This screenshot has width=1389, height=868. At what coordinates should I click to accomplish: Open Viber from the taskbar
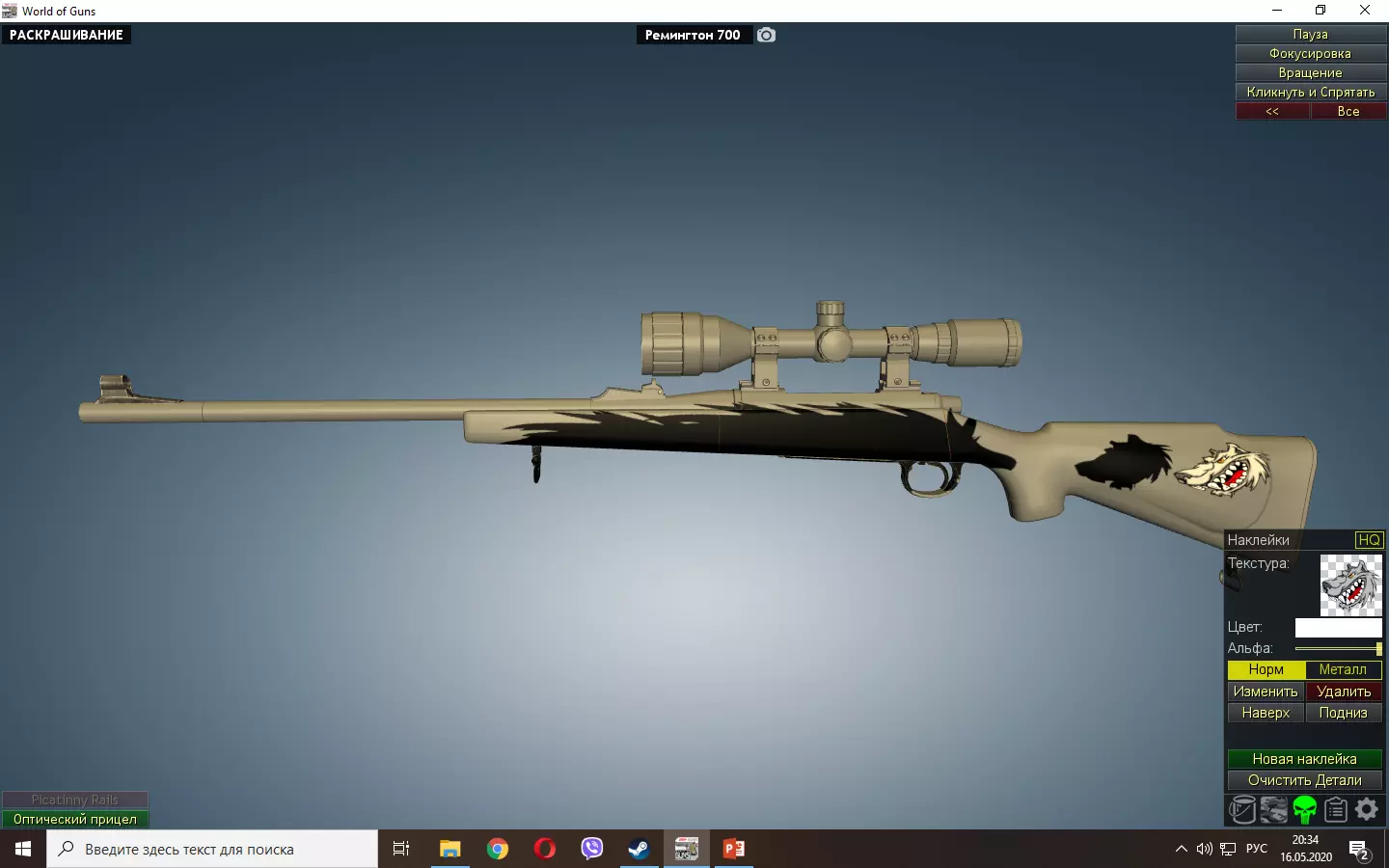(x=592, y=849)
